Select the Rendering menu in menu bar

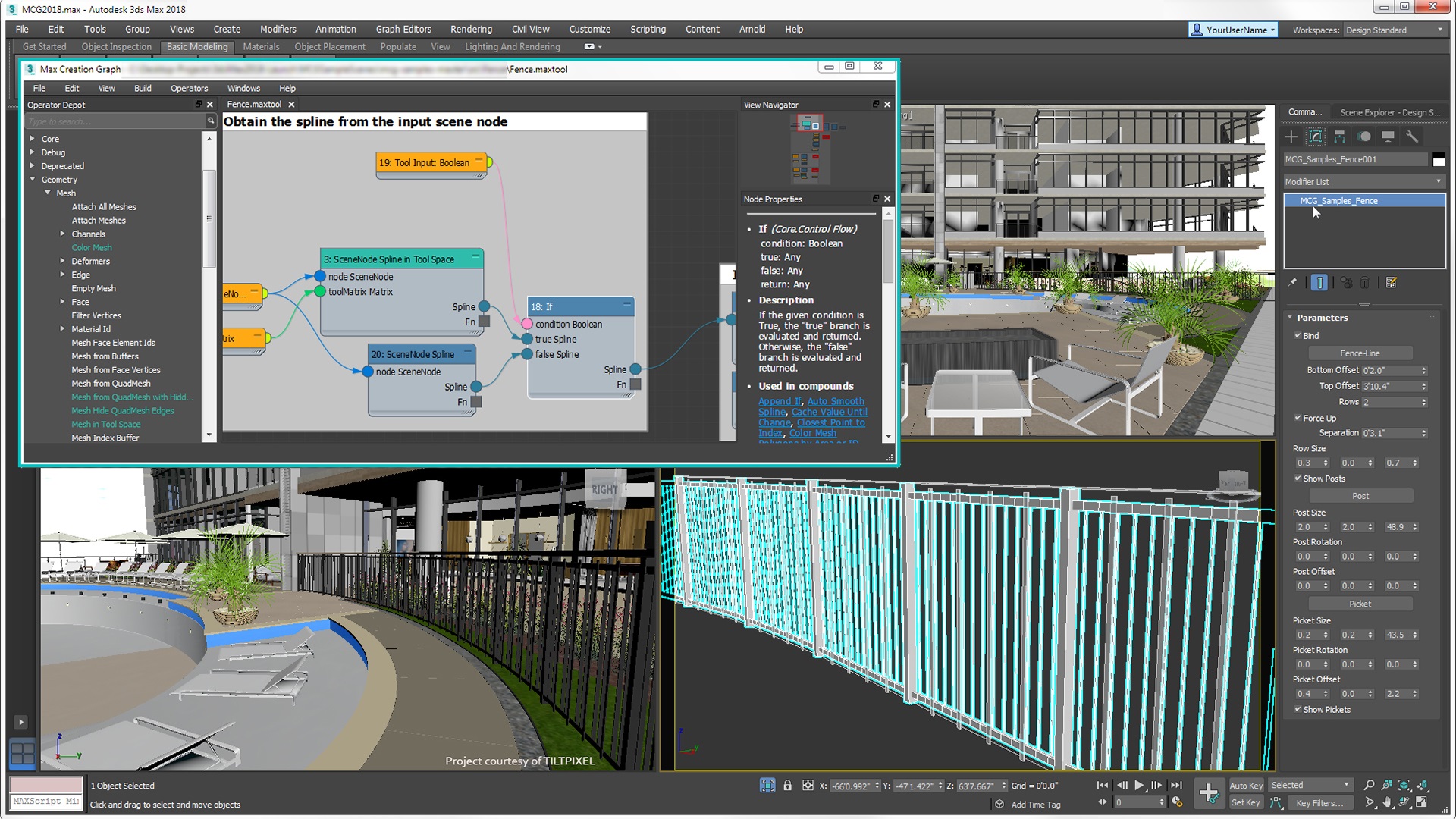pyautogui.click(x=471, y=29)
